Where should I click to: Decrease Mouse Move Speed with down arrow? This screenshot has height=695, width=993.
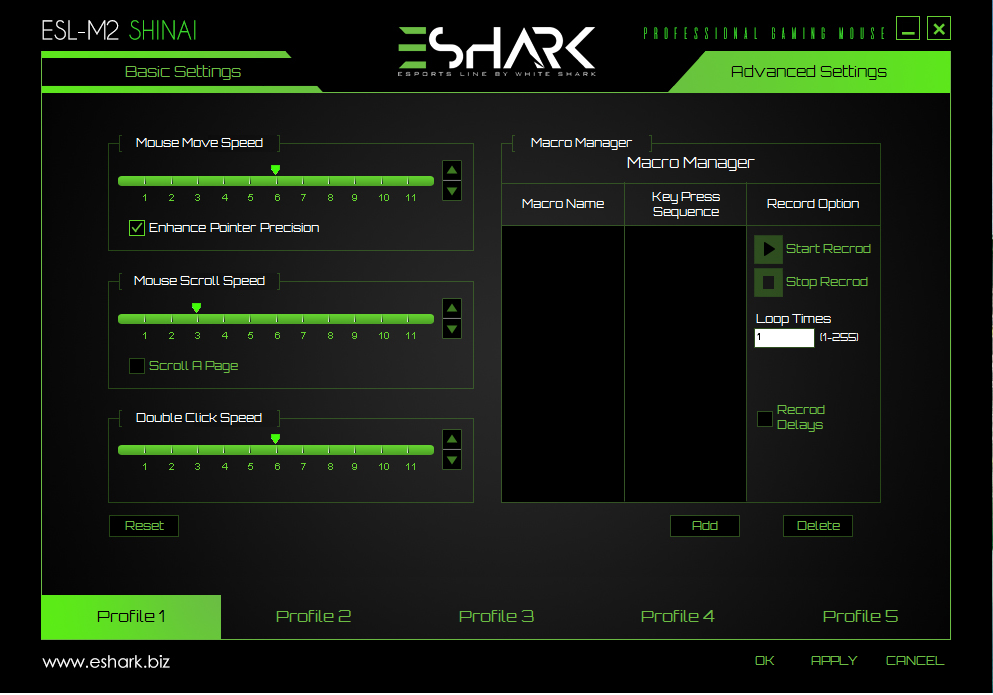pos(452,191)
